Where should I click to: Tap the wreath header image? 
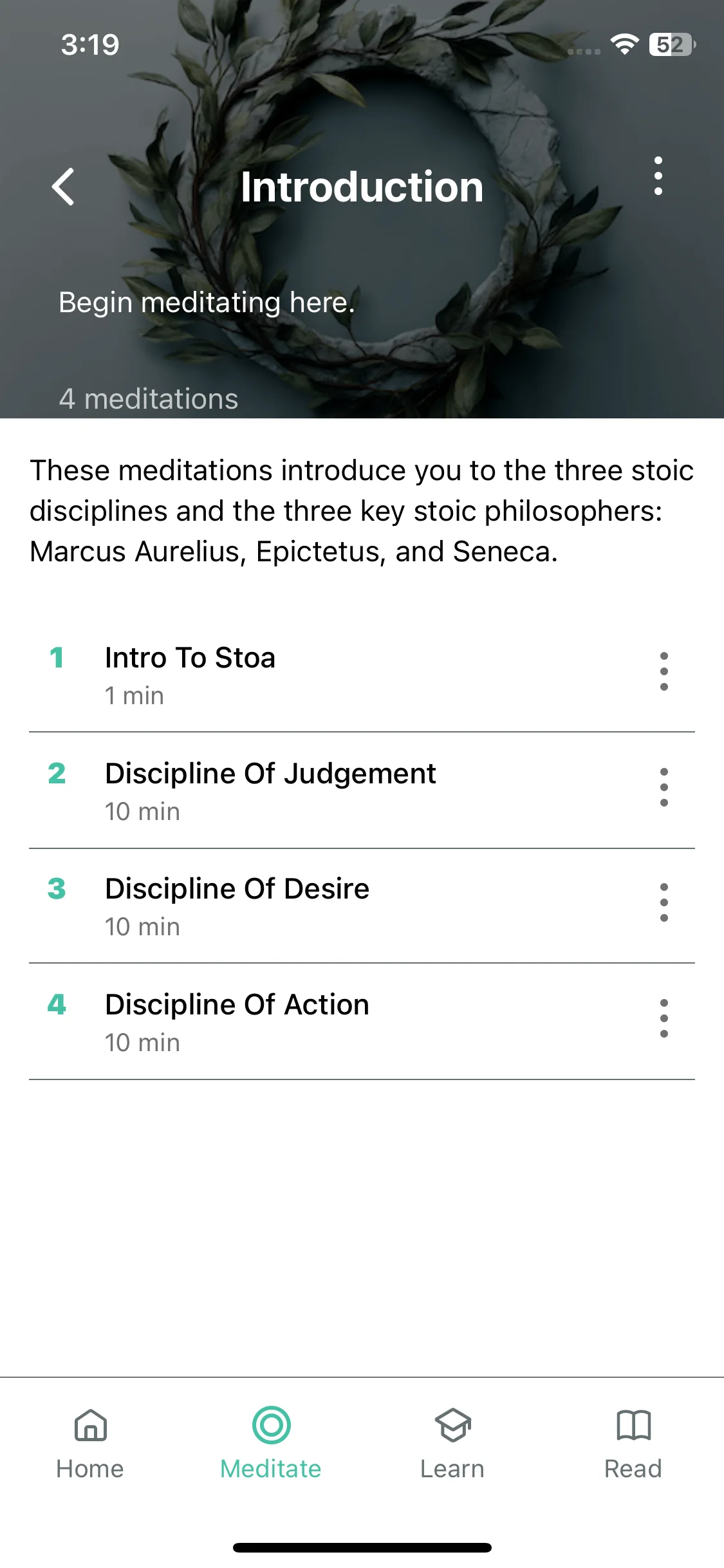click(x=362, y=209)
